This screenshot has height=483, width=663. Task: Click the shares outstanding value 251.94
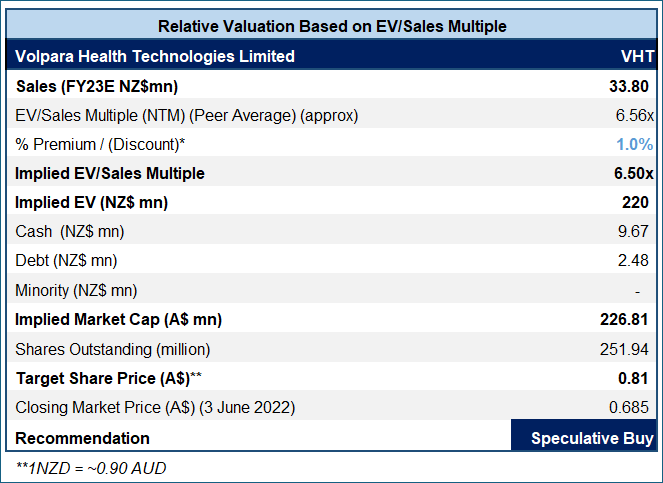tap(624, 349)
